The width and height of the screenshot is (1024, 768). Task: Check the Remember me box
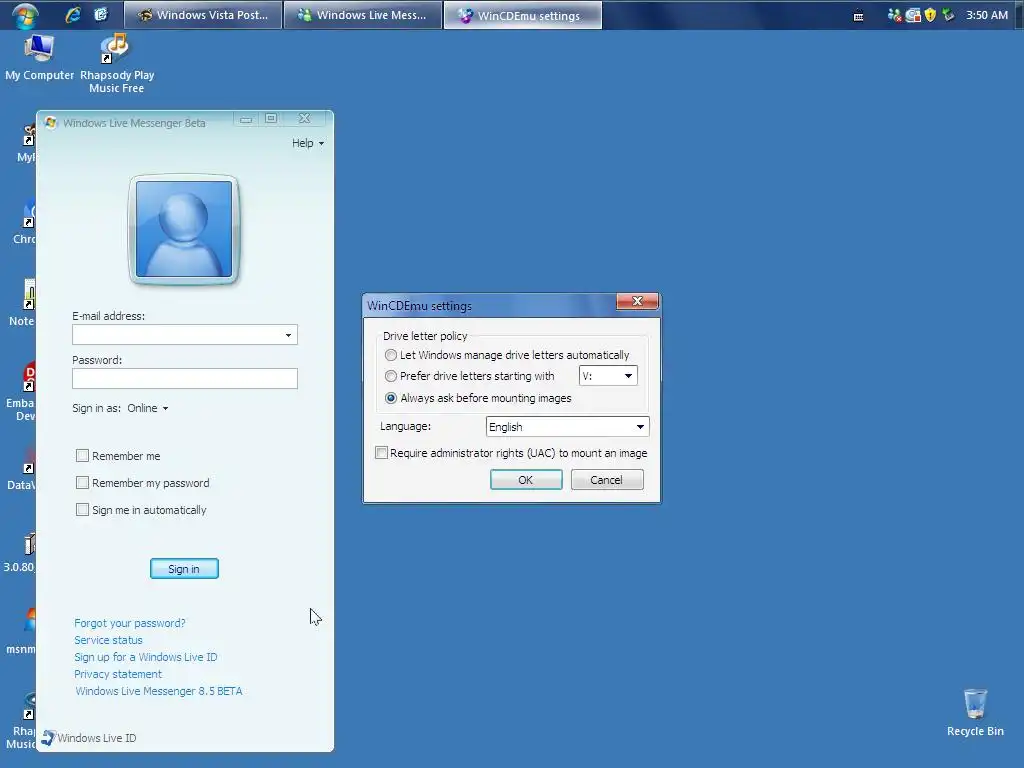pos(82,456)
